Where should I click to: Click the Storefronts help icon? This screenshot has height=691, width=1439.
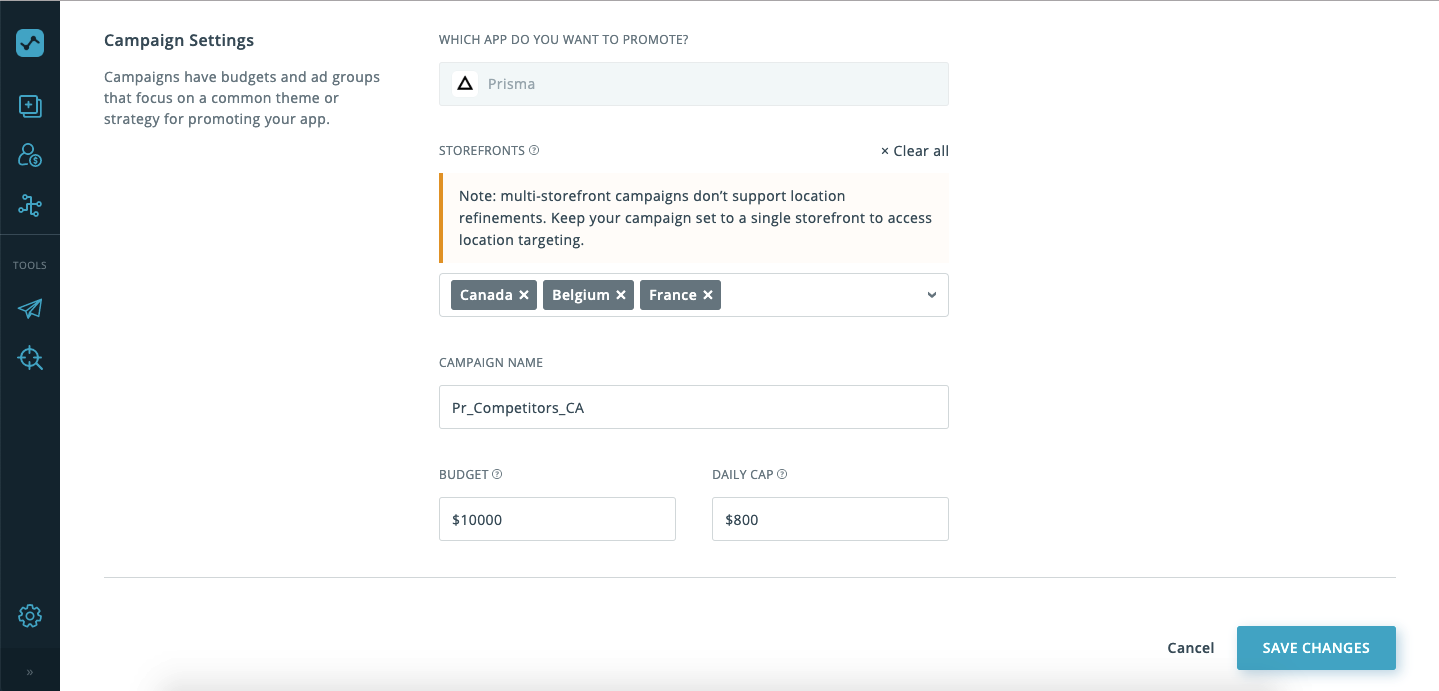(534, 151)
